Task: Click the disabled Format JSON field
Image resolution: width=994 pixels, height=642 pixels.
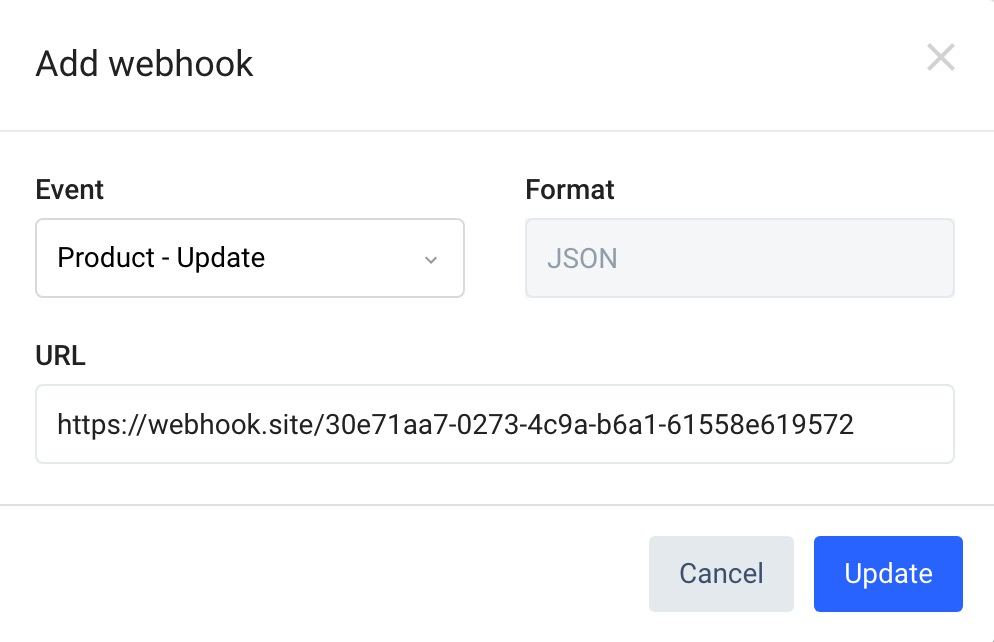Action: click(739, 258)
